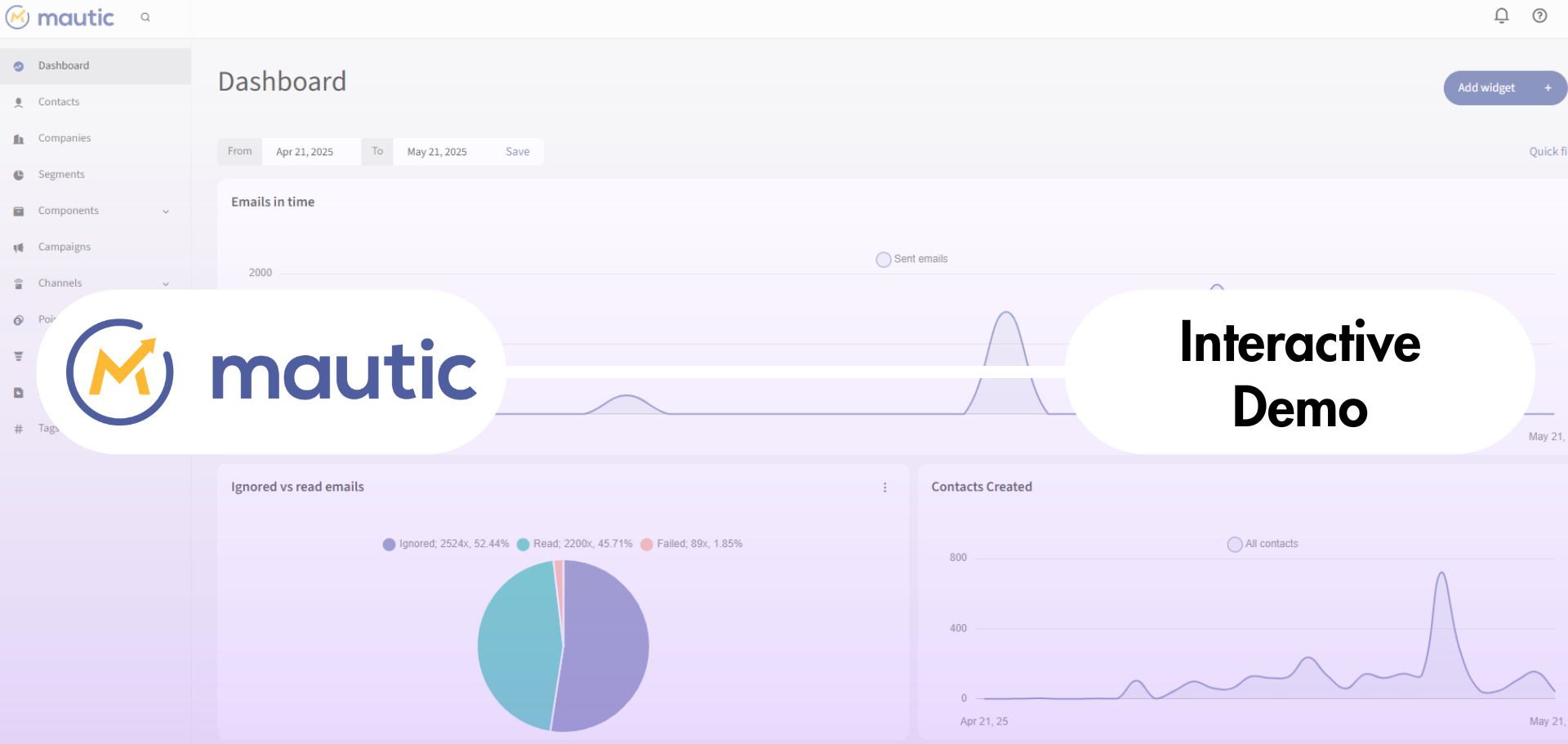Image resolution: width=1568 pixels, height=744 pixels.
Task: Click the Campaigns megaphone icon in the sidebar
Action: pos(19,247)
